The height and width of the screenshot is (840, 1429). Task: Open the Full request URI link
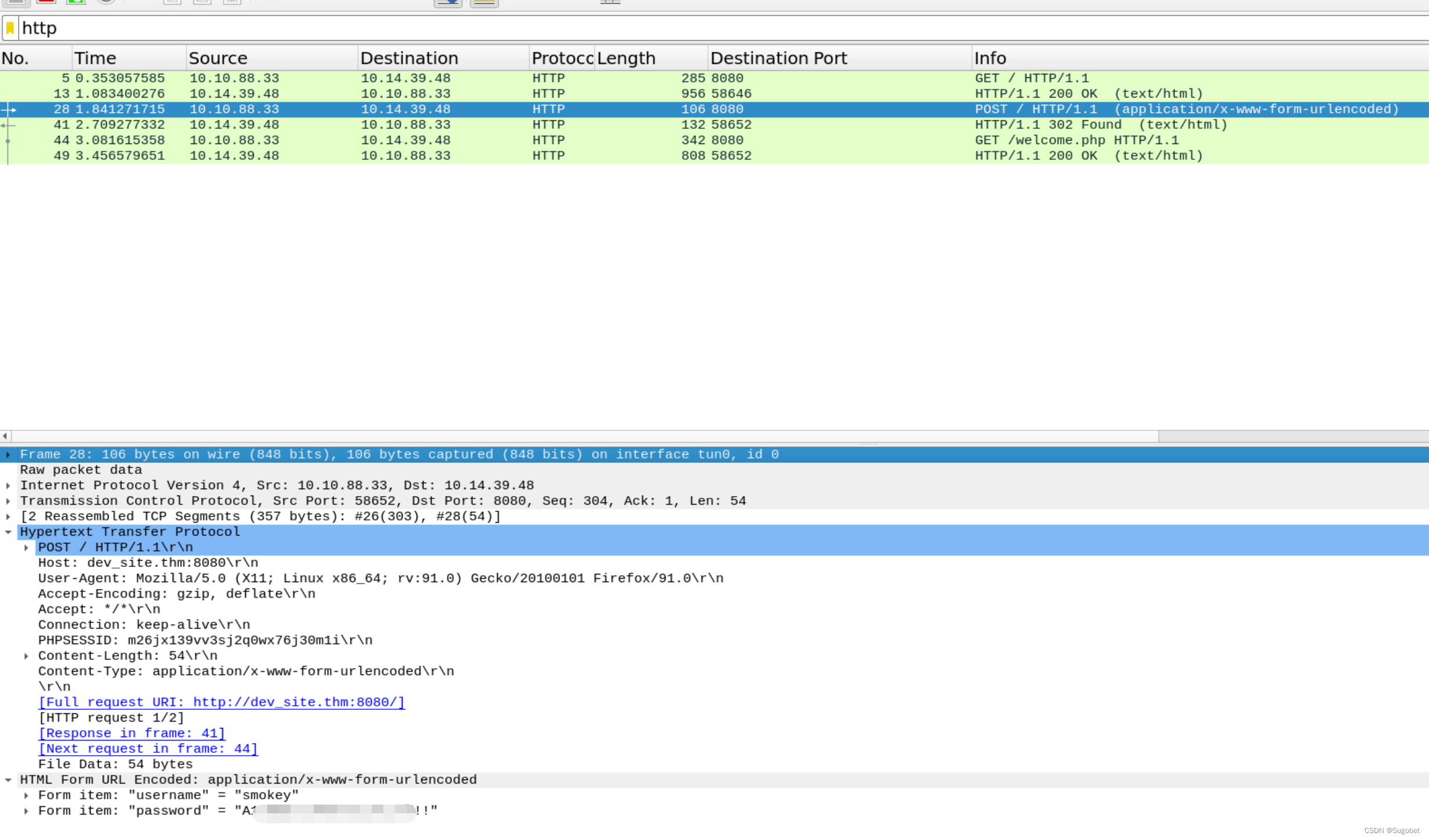point(221,702)
